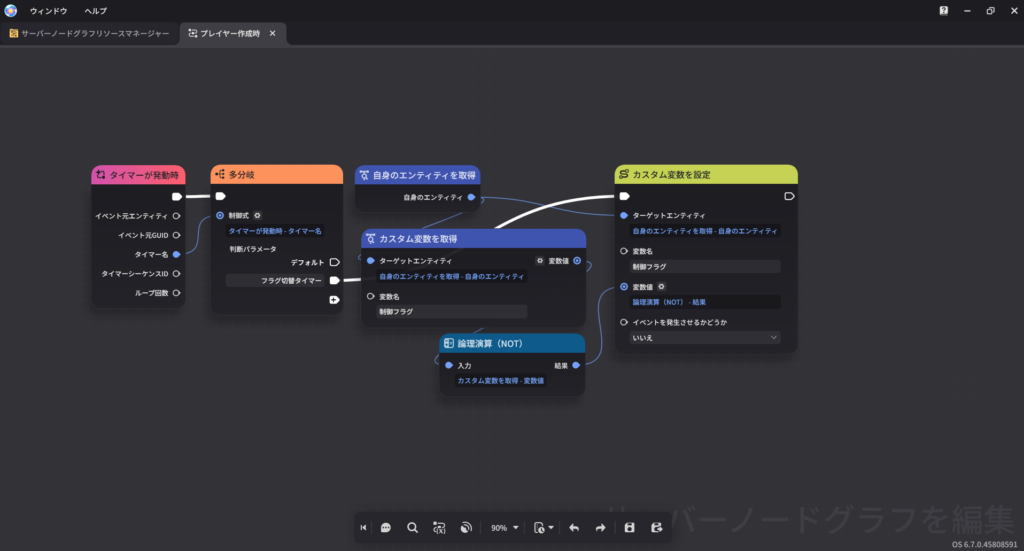
Task: Switch to サーバーノードグラフリソースマネージャー tab
Action: [x=89, y=33]
